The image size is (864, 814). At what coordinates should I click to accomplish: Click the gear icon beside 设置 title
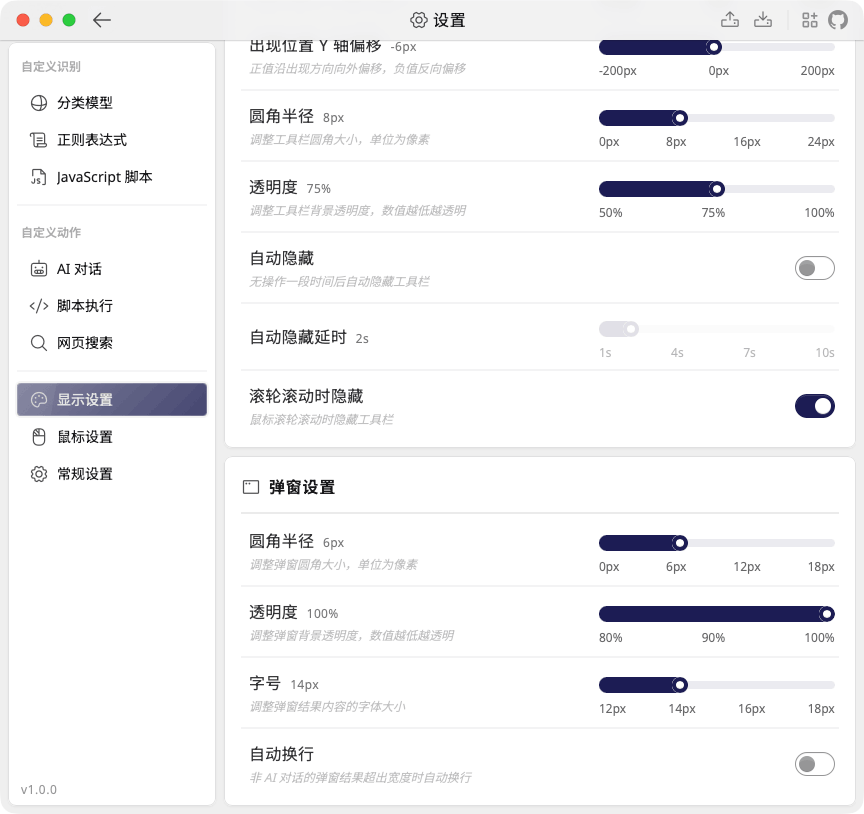point(419,20)
